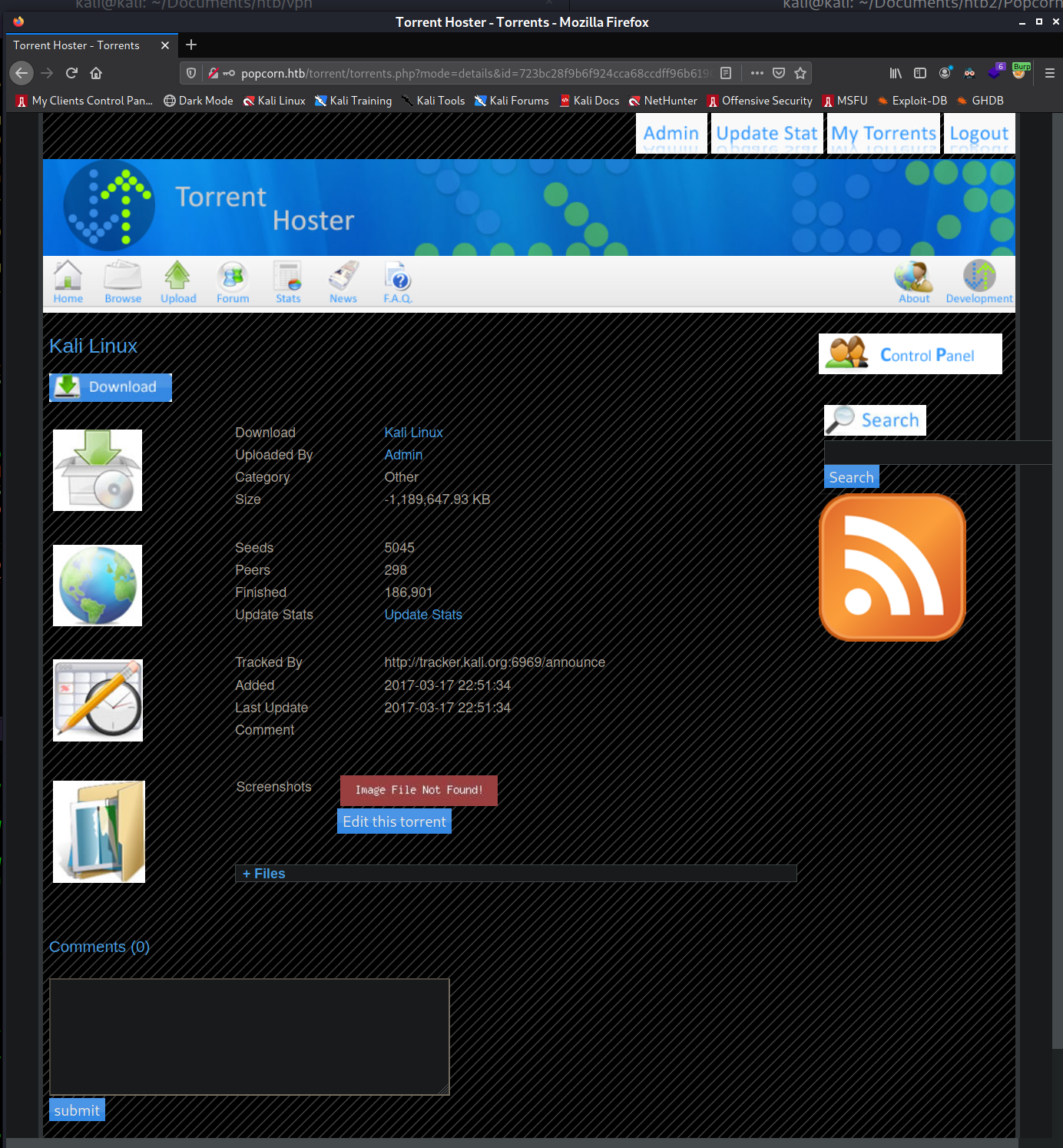Visit the Forum icon
Viewport: 1063px width, 1148px height.
[233, 282]
